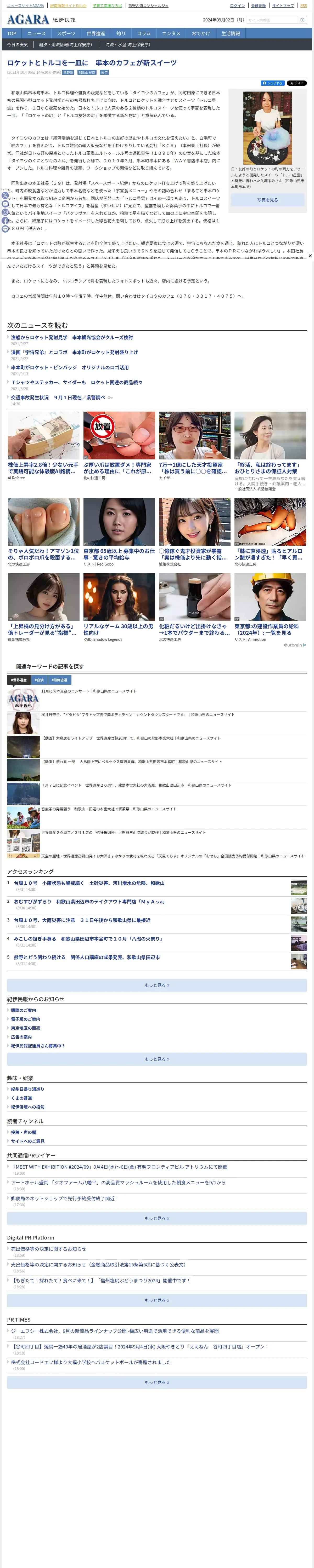Click the 和歌山 紀南 article tag
The width and height of the screenshot is (314, 1568).
(x=87, y=72)
